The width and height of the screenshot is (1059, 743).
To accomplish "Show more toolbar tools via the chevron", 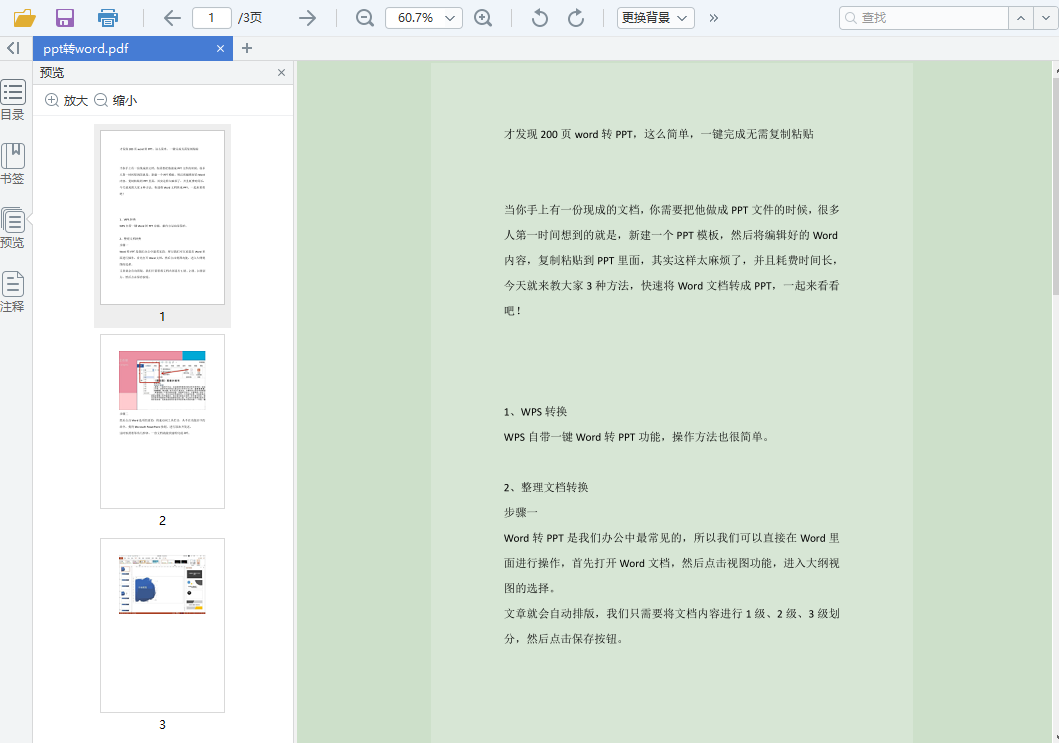I will click(x=712, y=17).
